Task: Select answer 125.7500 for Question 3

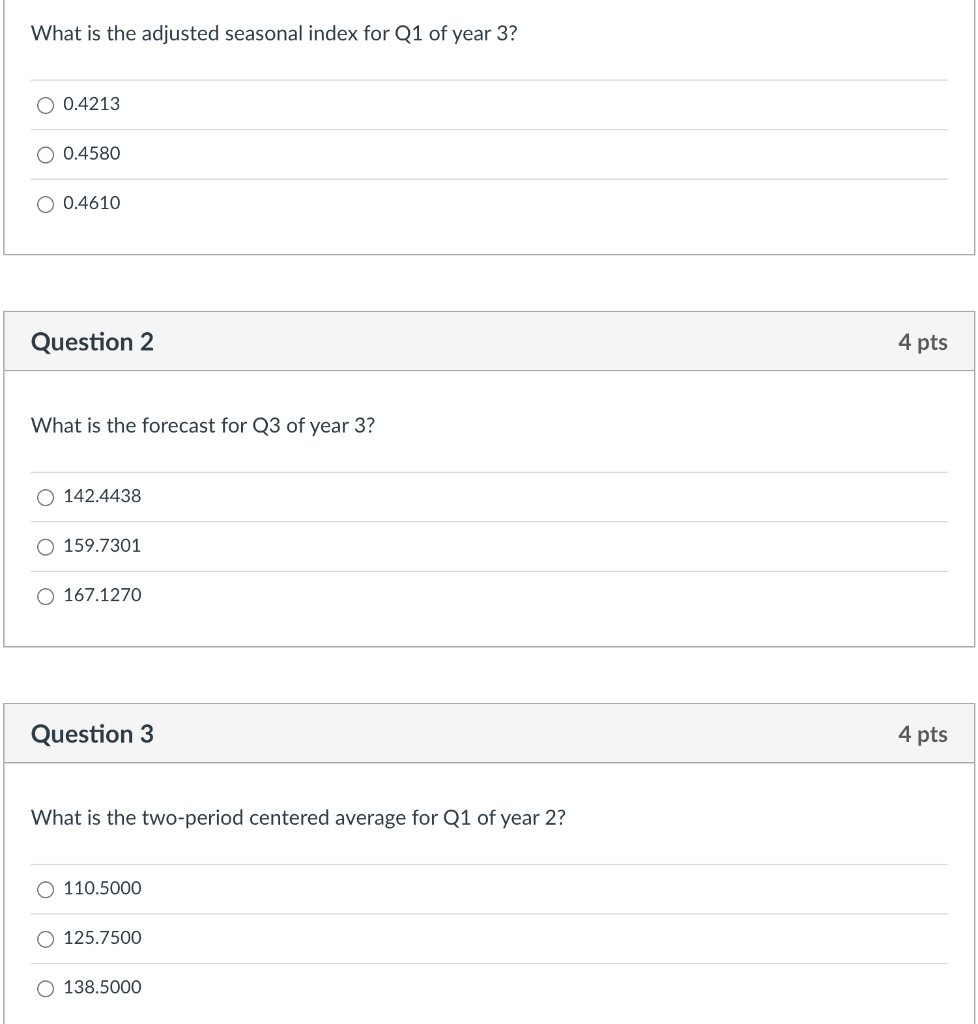Action: click(x=45, y=938)
